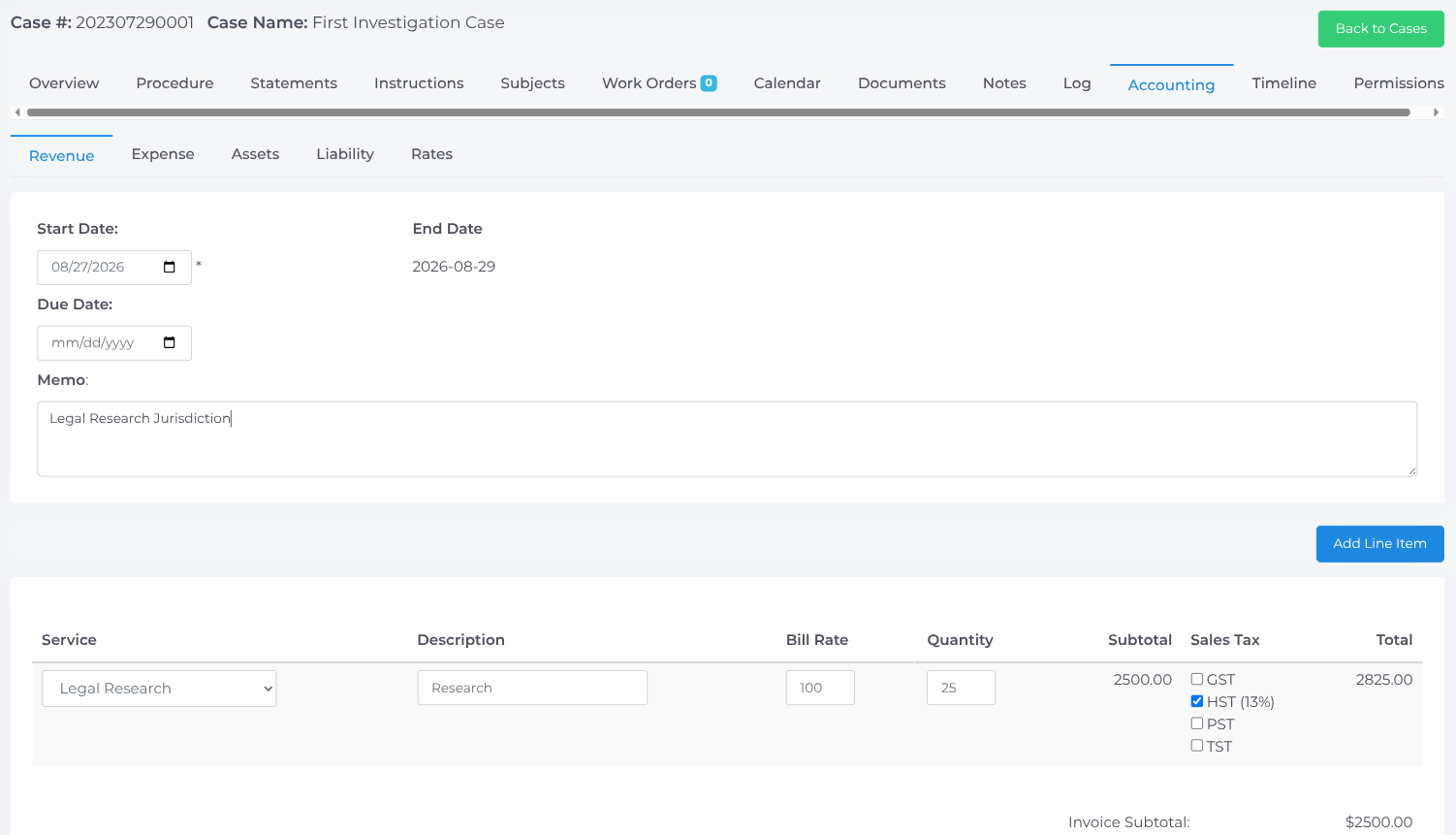Focus the Due Date input field

(x=114, y=343)
